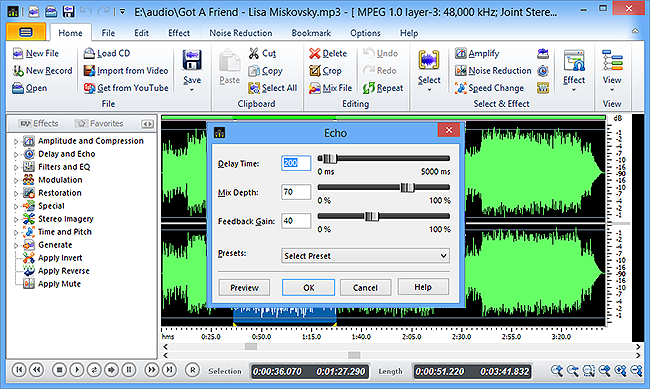Click Select All in Clipboard group
This screenshot has height=389, width=650.
273,88
